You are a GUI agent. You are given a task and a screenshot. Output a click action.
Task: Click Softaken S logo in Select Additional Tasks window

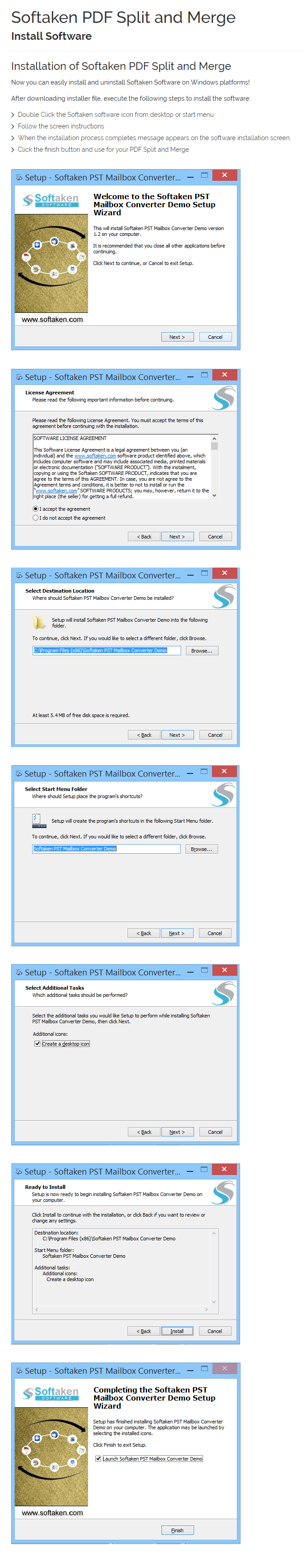click(x=223, y=993)
